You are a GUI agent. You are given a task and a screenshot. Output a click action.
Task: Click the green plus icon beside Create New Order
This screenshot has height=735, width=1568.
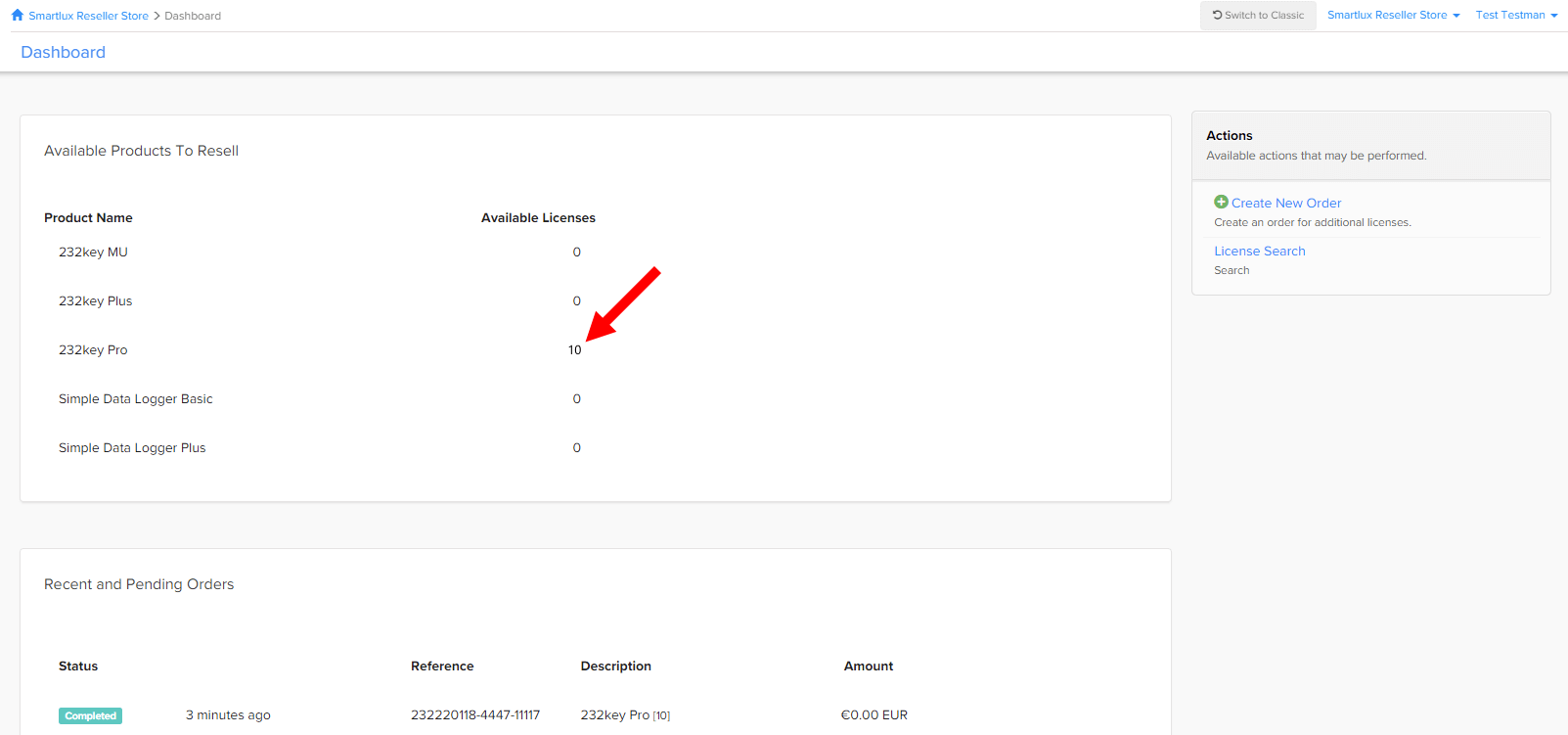click(1221, 202)
